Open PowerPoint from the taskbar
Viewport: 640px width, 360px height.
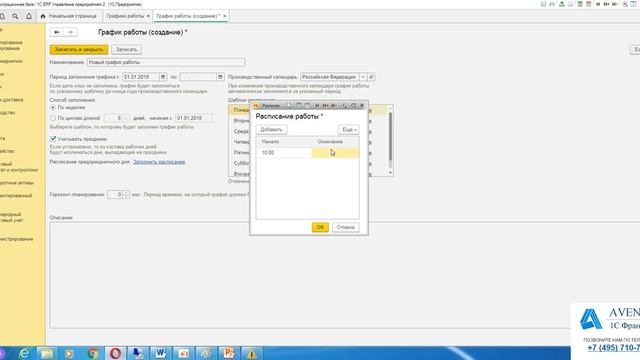229,353
